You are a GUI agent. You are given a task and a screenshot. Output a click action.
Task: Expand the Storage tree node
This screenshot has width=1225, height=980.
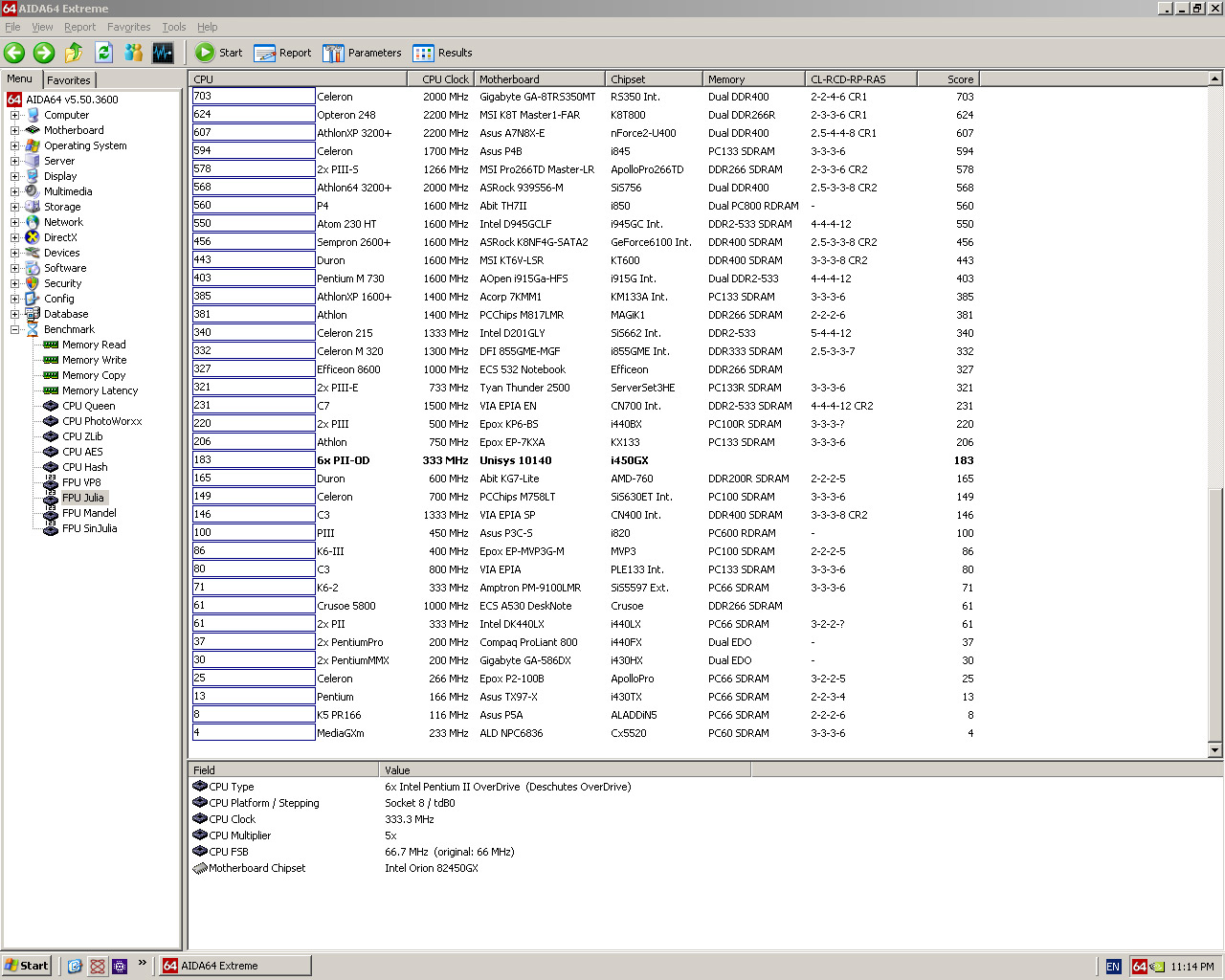point(15,207)
